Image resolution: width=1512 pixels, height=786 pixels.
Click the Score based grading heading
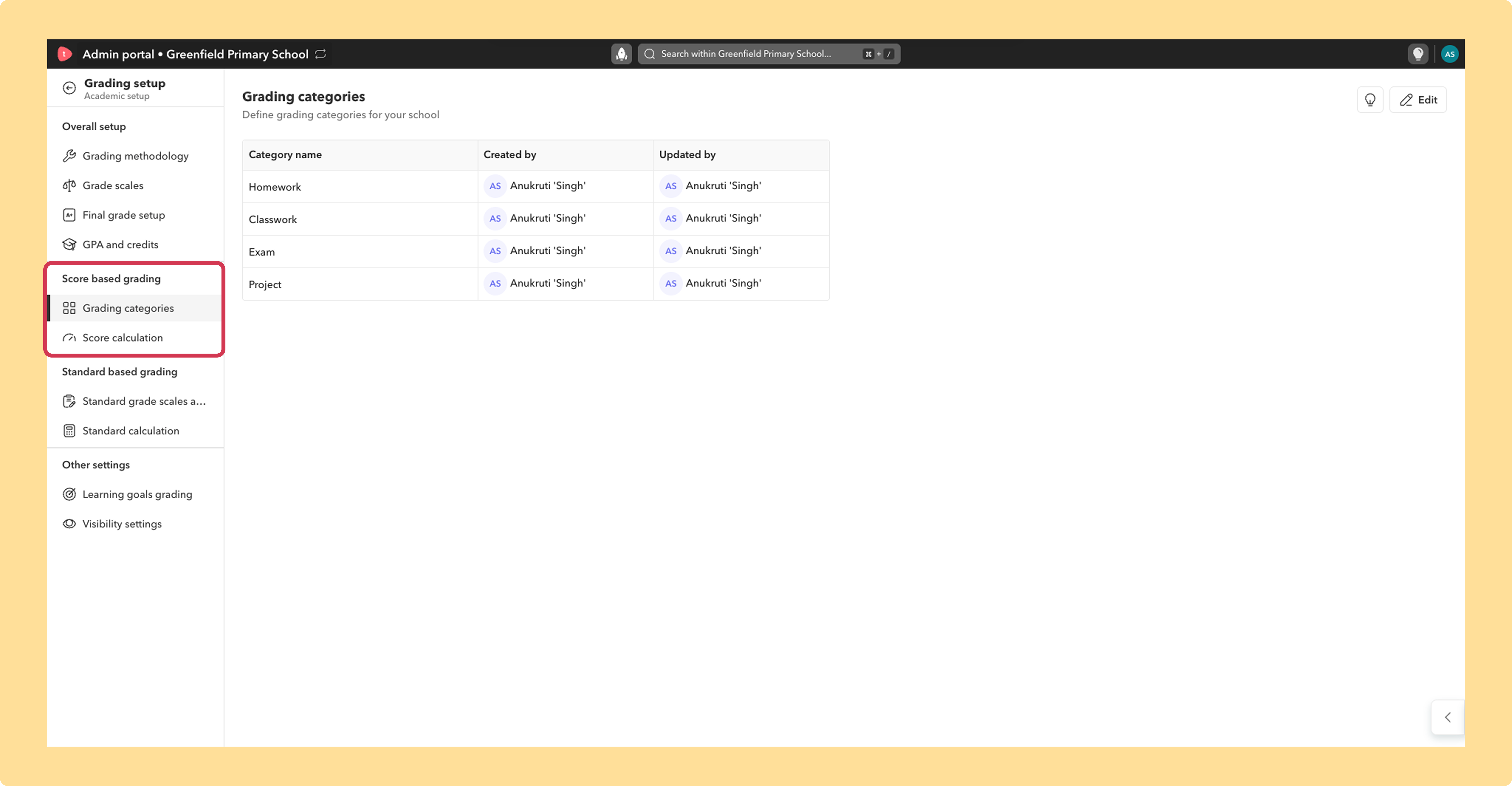[111, 278]
